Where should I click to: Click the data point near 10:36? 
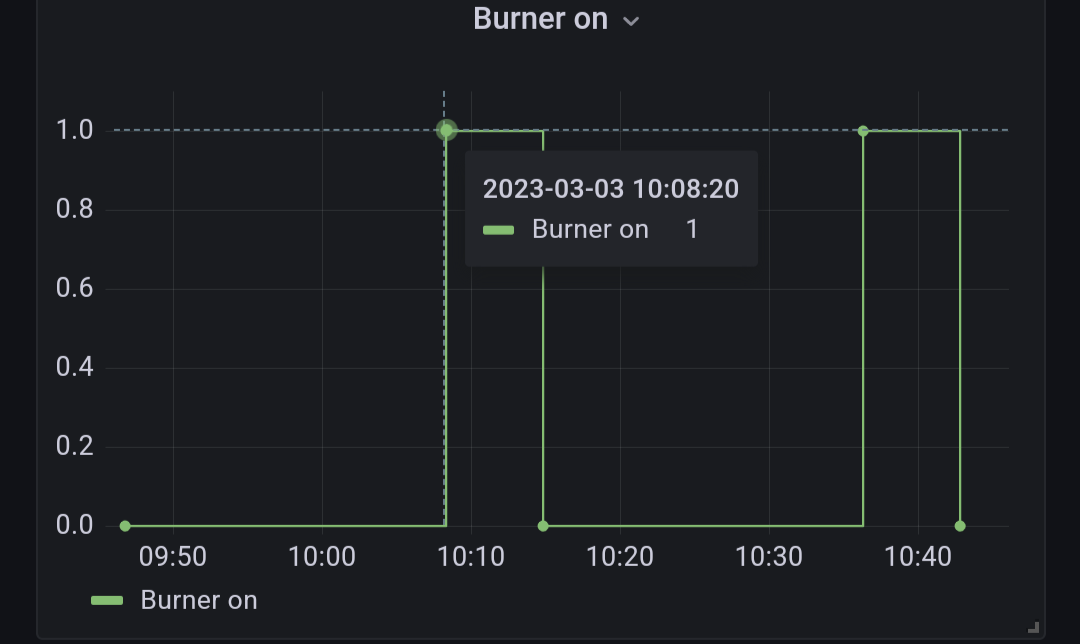click(x=862, y=130)
